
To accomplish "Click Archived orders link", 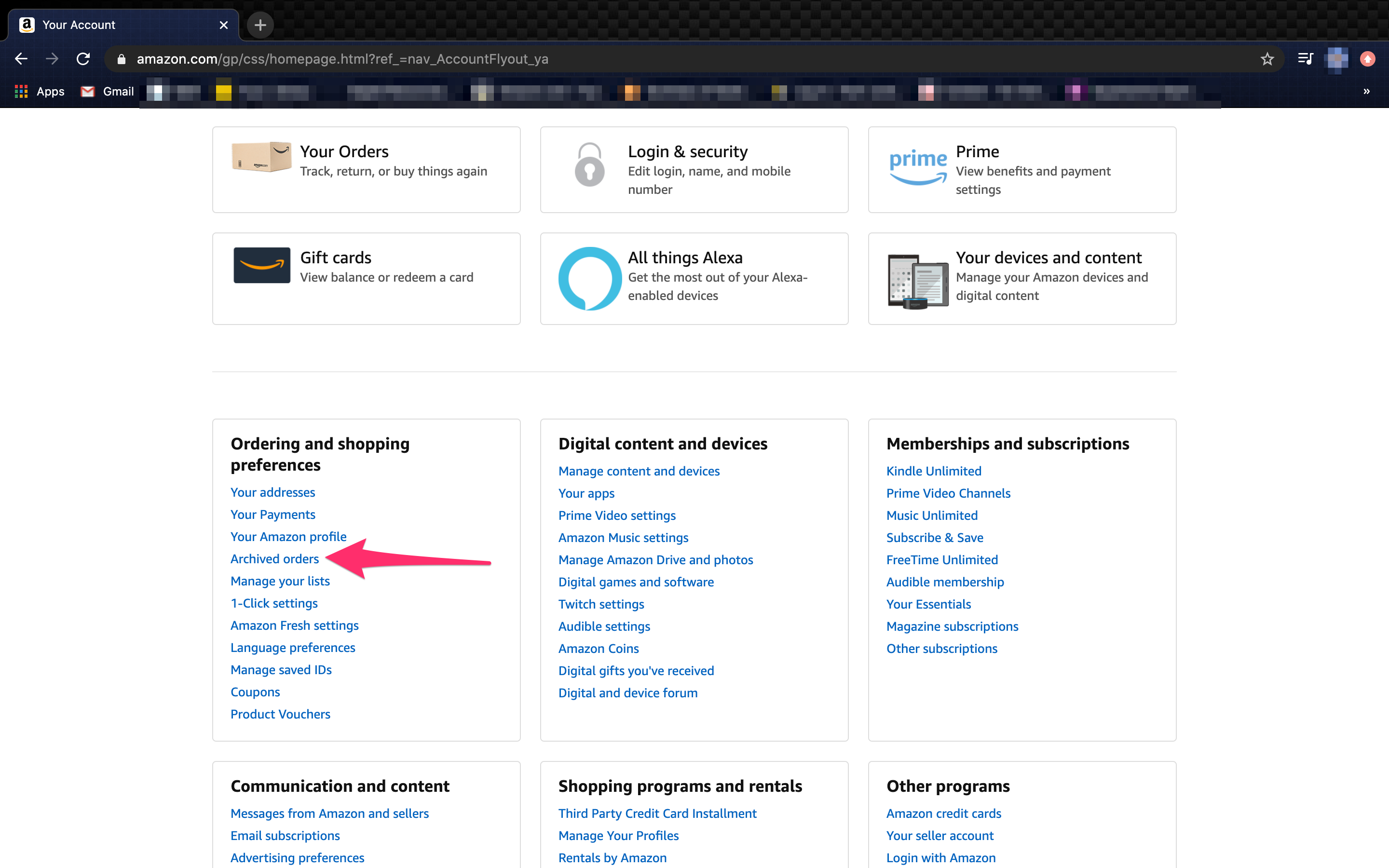I will pyautogui.click(x=274, y=558).
